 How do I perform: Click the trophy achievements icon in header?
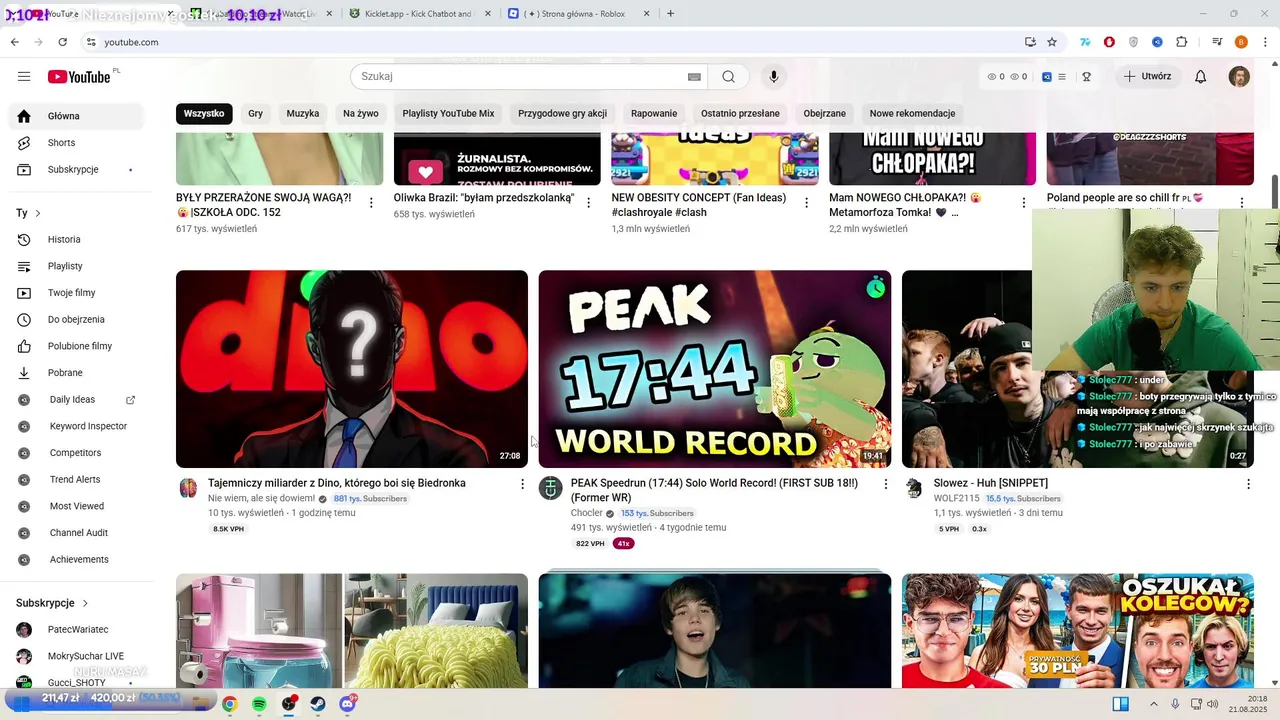[1086, 77]
